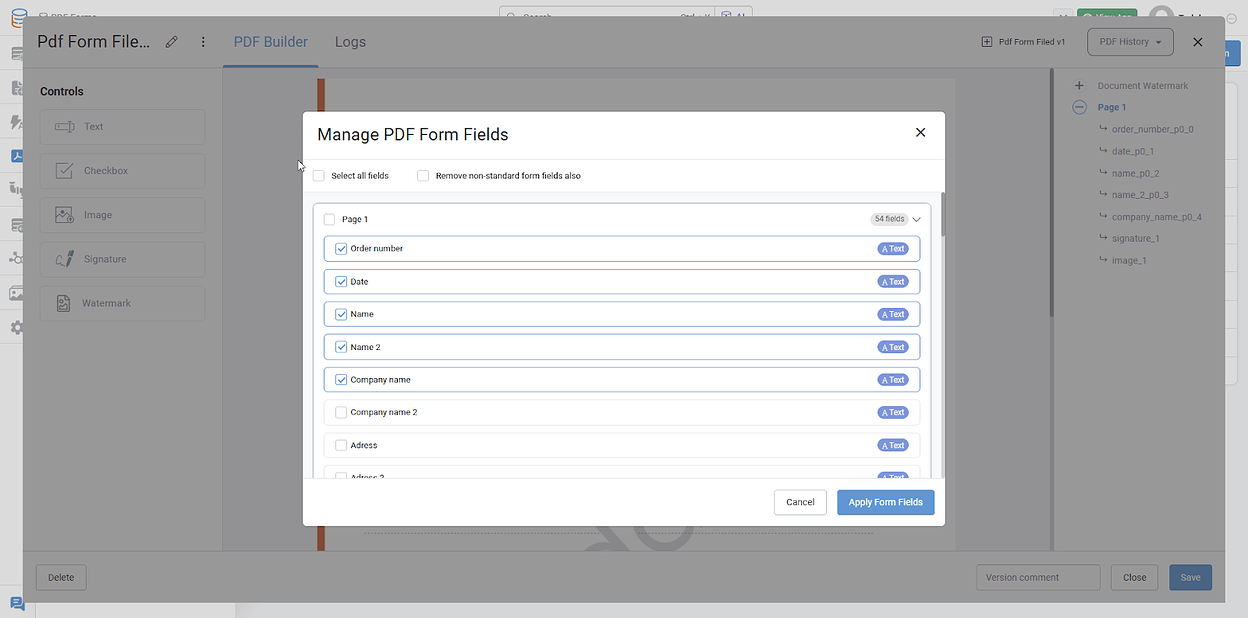Click the arrow icon beside order_number_p0_0
This screenshot has height=618, width=1248.
click(x=1103, y=129)
